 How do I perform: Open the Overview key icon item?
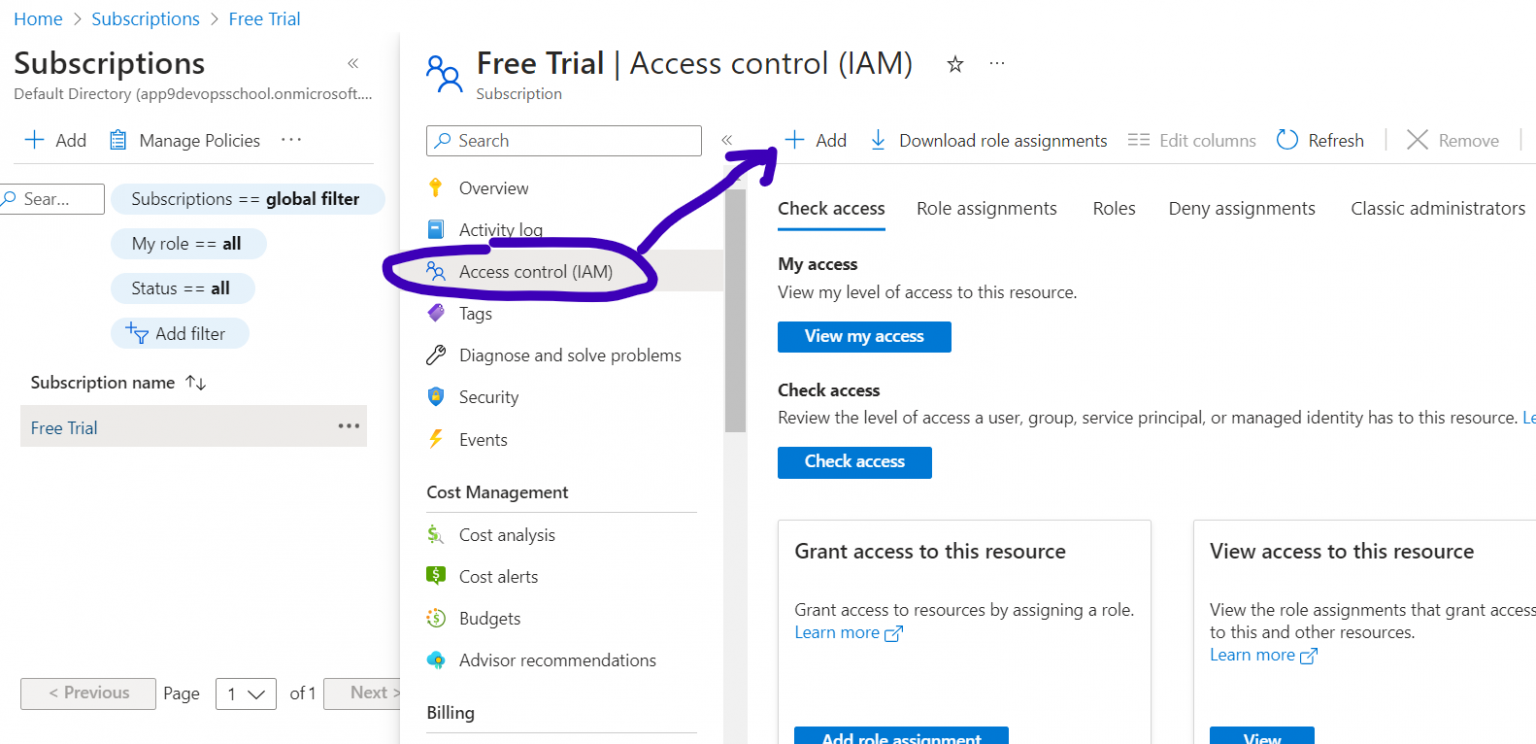click(x=493, y=188)
